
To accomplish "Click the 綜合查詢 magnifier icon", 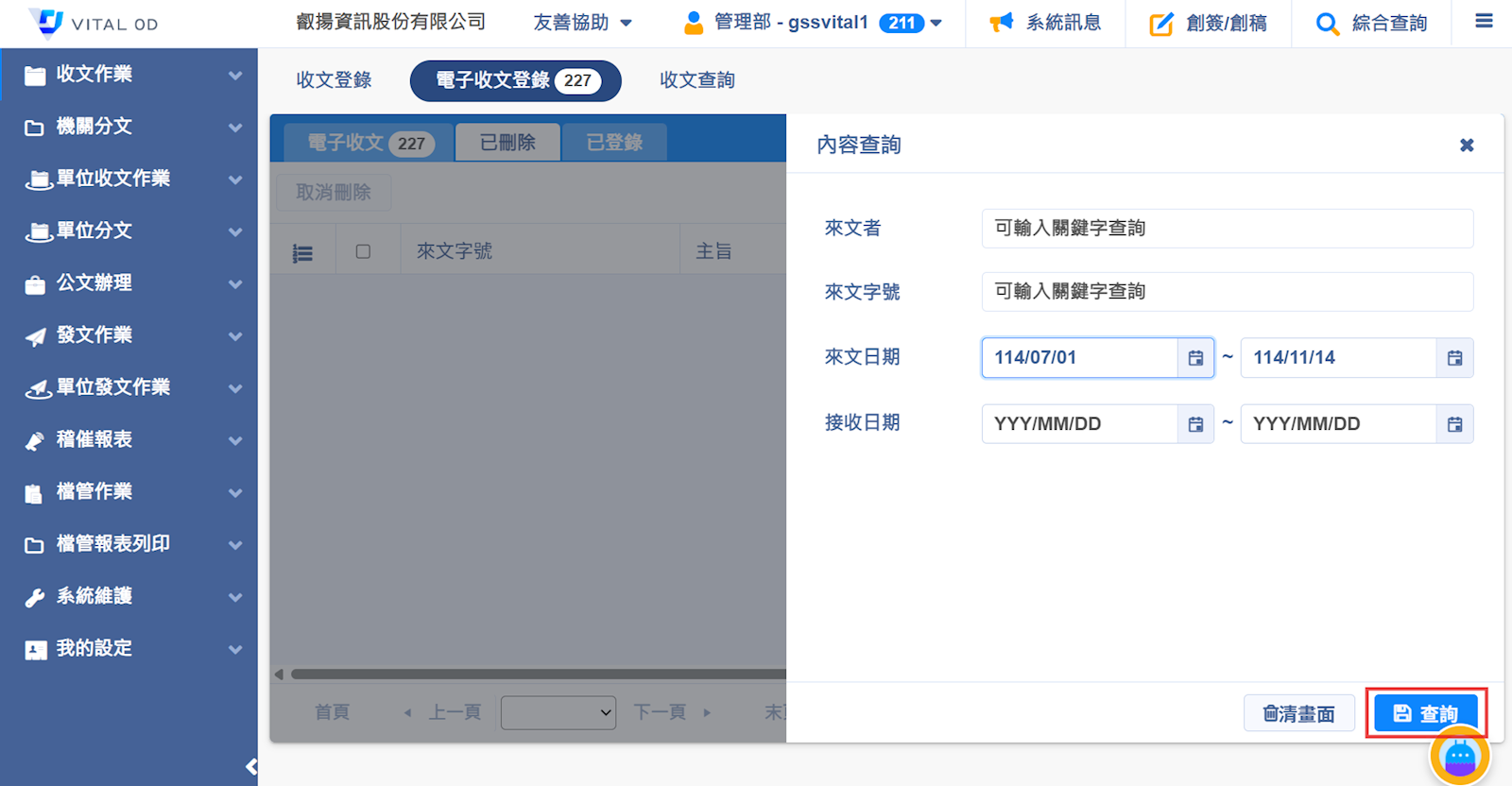I will click(1327, 24).
